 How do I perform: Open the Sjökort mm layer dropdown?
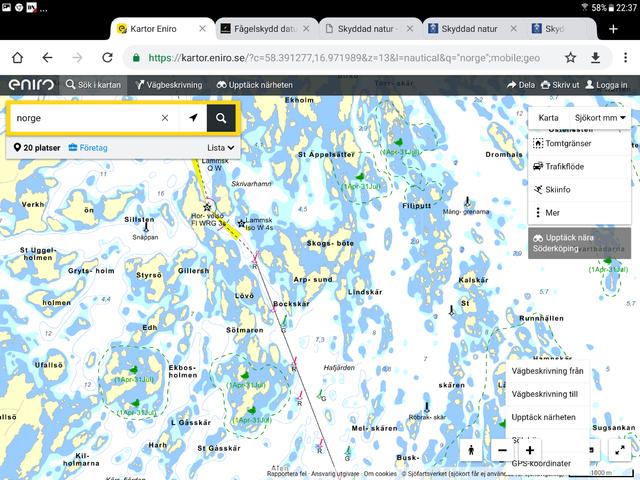[600, 118]
